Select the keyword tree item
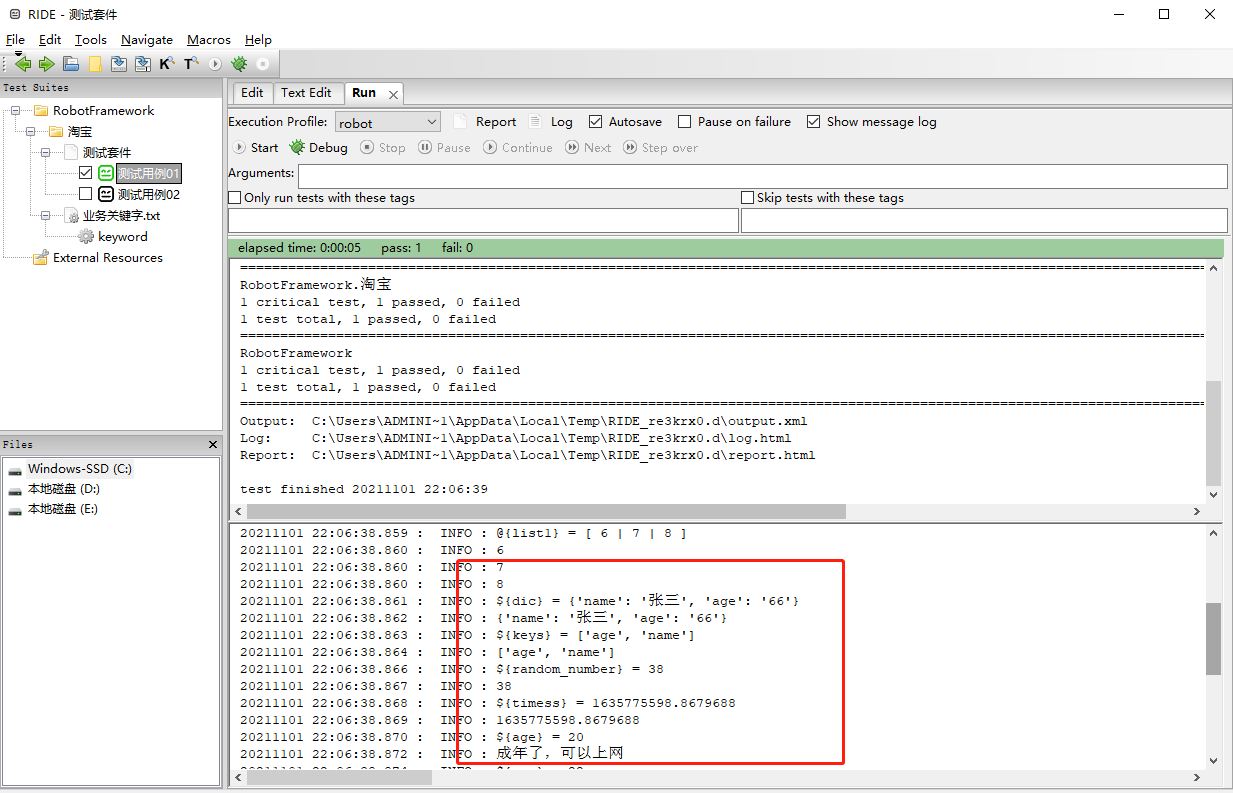The image size is (1233, 793). coord(123,237)
